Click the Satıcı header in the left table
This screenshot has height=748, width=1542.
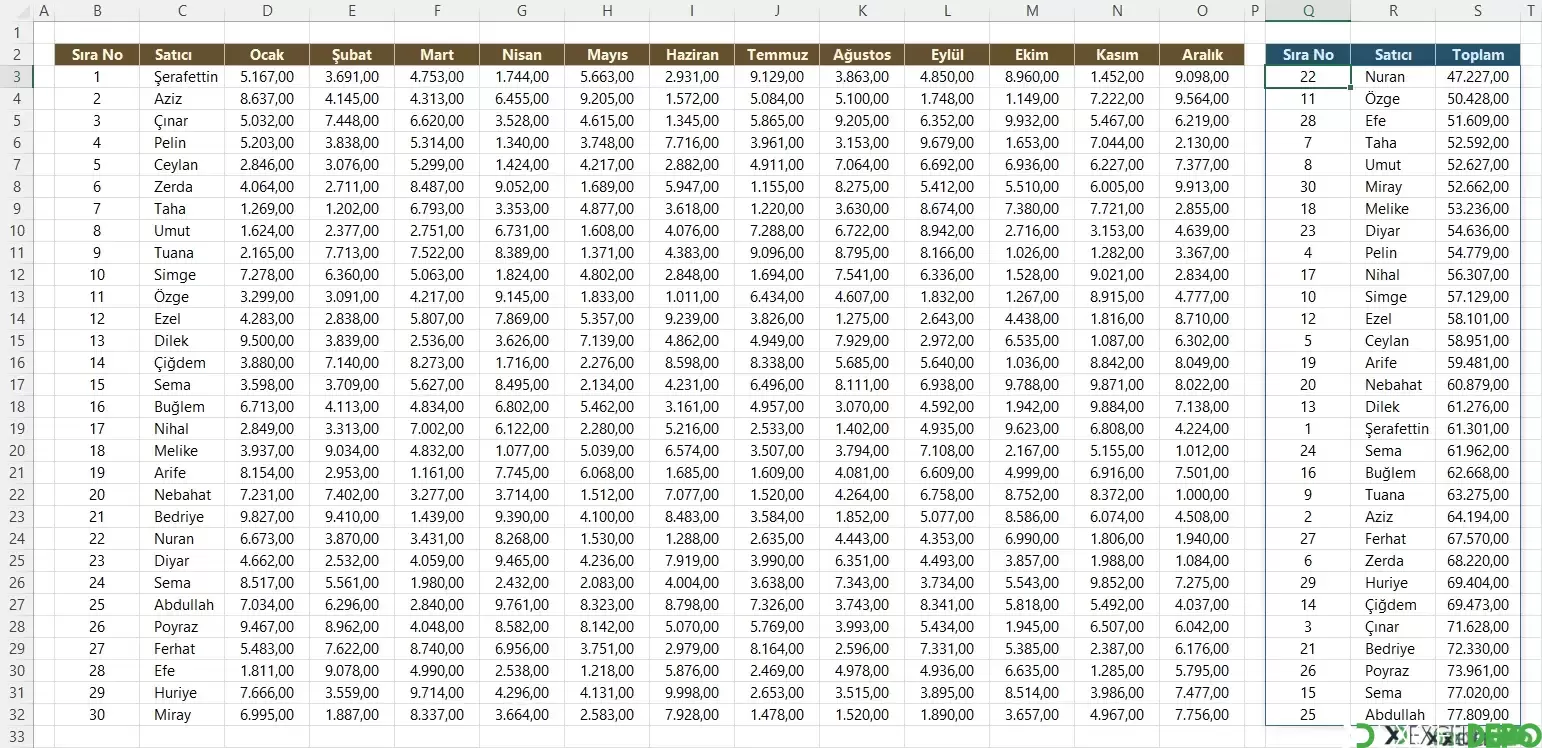(x=181, y=55)
